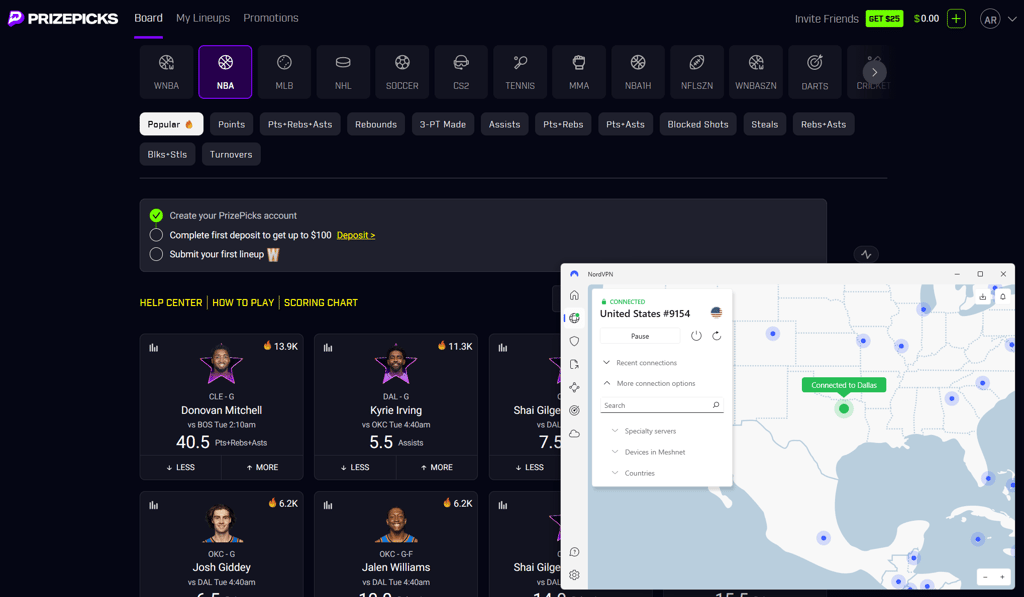Open account dropdown chevron next to AR

point(1012,19)
